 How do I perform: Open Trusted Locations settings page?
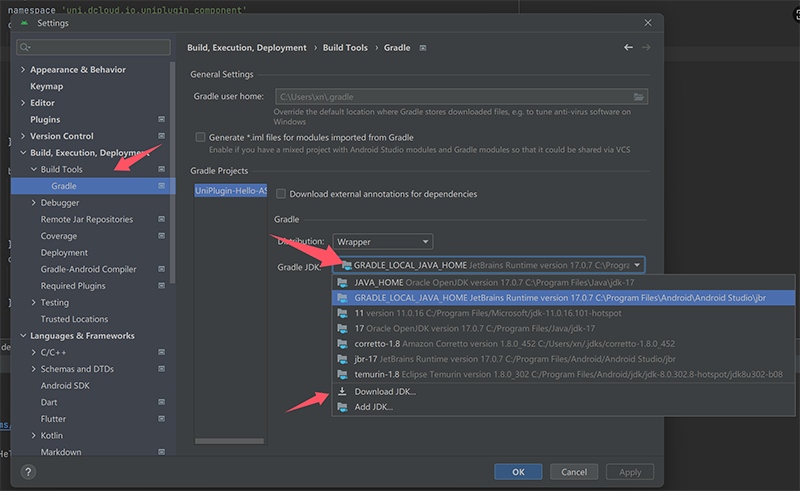(74, 319)
